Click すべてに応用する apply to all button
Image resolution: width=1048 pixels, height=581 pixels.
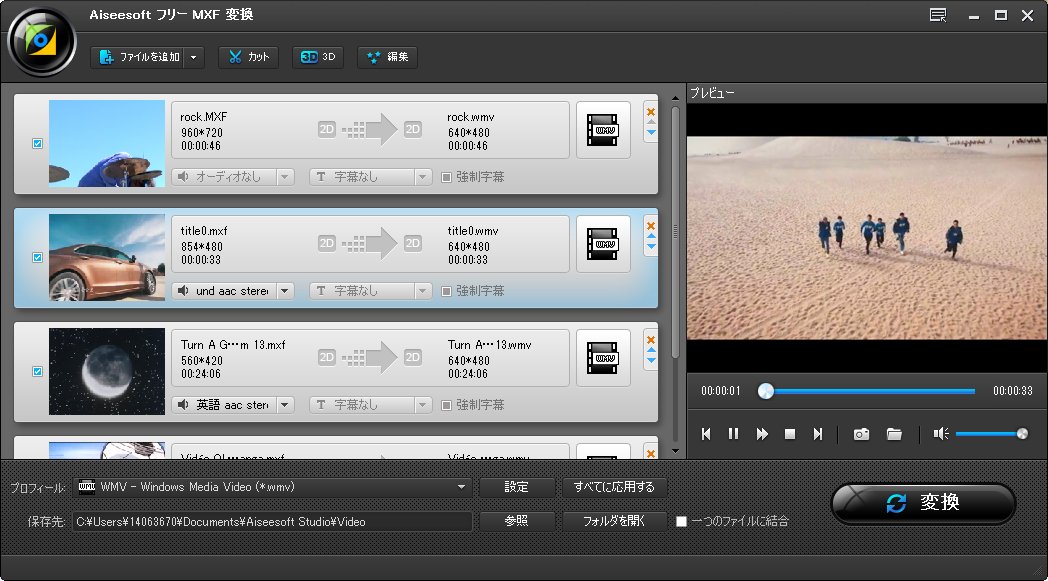(614, 487)
